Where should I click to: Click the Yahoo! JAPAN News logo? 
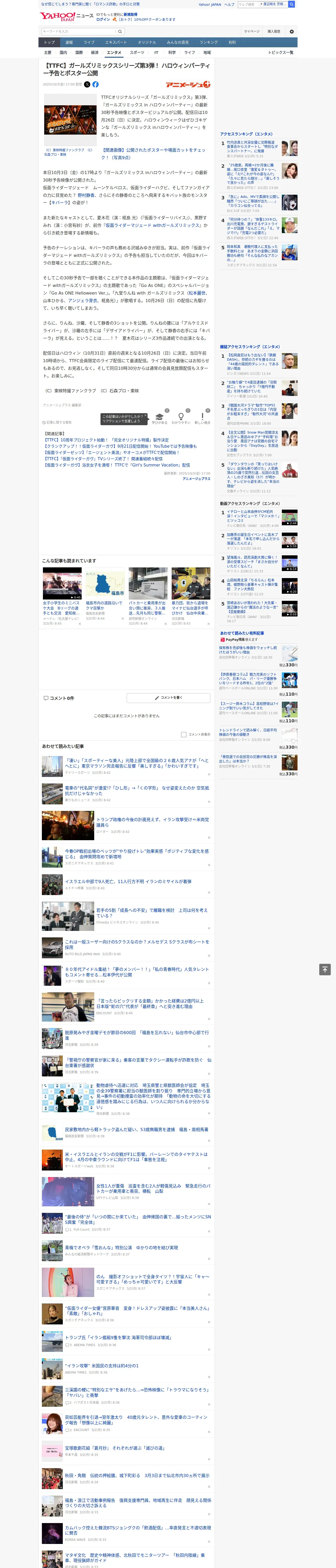pos(66,16)
